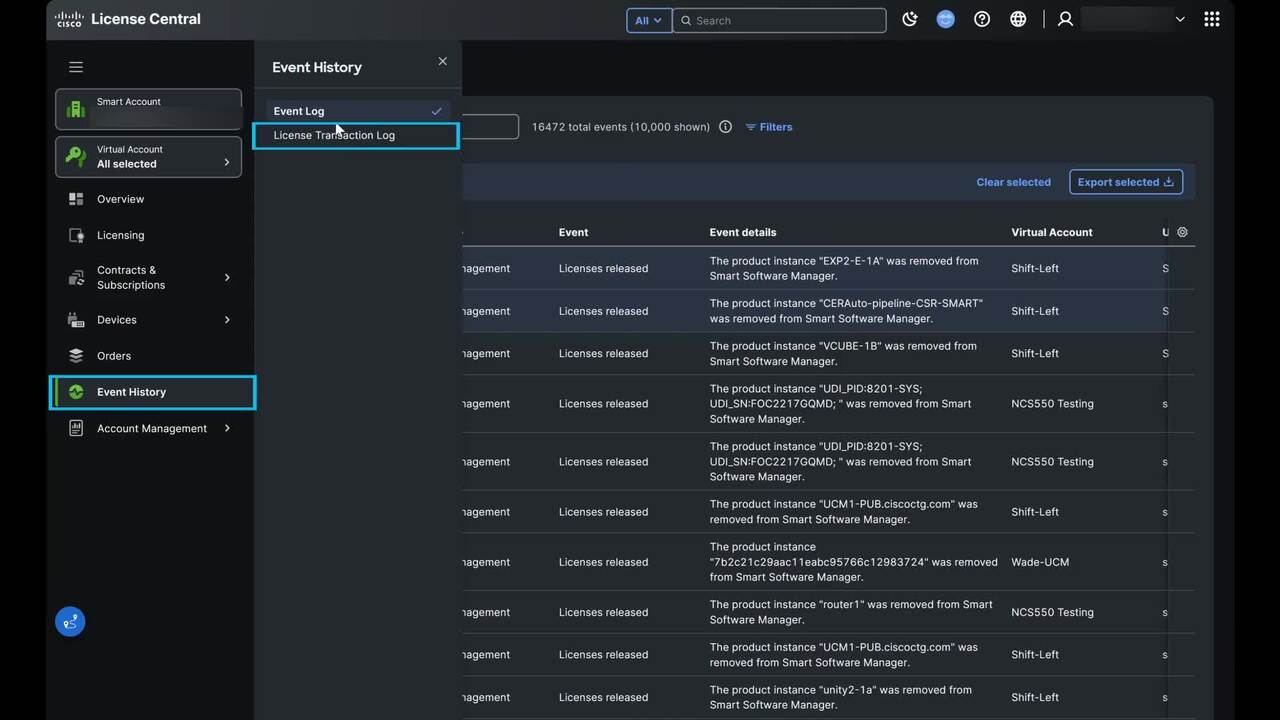Screen dimensions: 1280x720
Task: Expand the Virtual Account selector
Action: click(148, 157)
